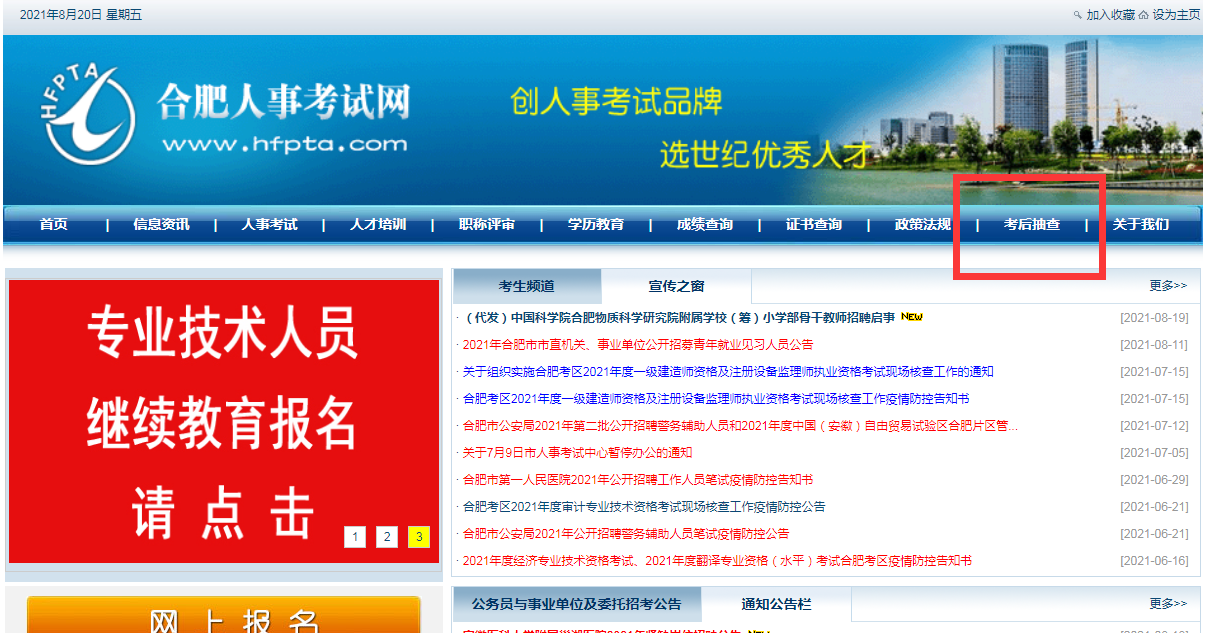
Task: Open the 考后抽查 navigation item
Action: coord(1031,225)
